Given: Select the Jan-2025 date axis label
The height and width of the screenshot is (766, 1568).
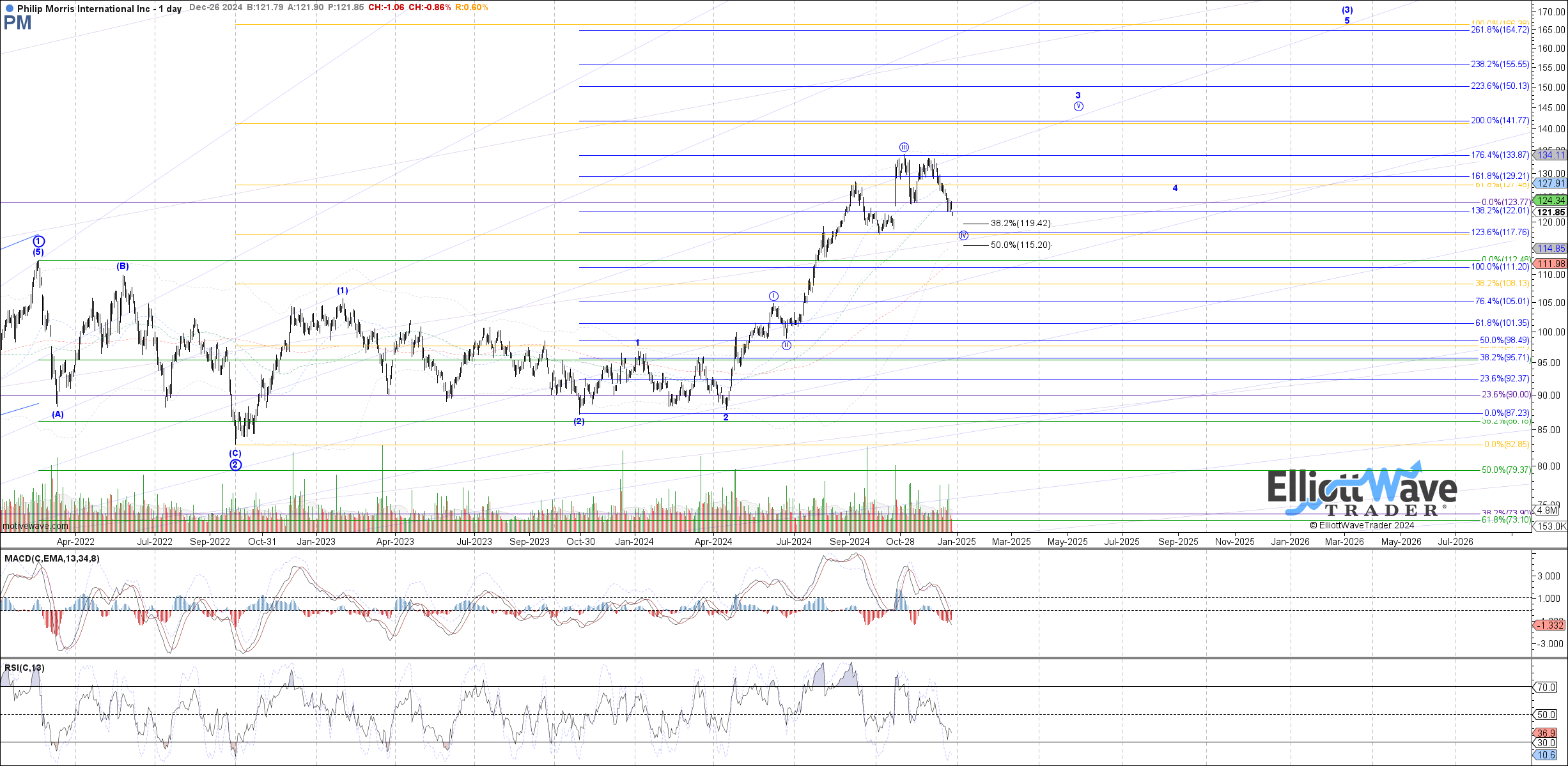Looking at the screenshot, I should [x=956, y=542].
